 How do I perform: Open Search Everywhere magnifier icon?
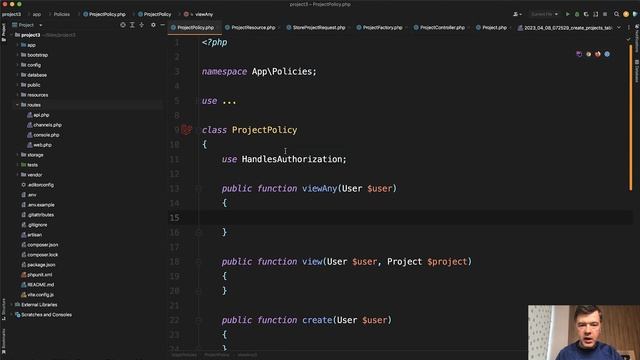coord(616,14)
